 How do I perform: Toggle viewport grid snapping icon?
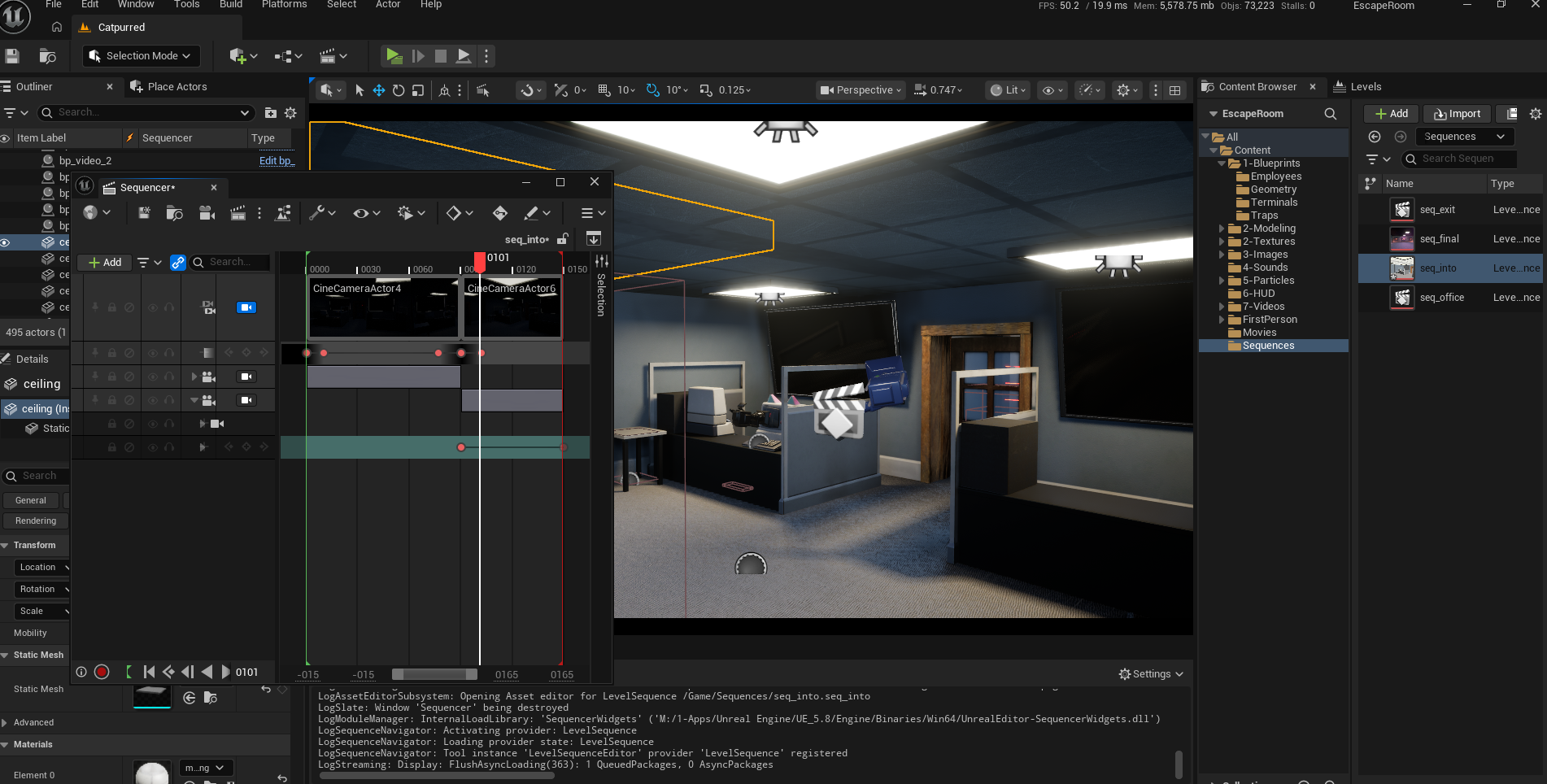click(x=604, y=90)
